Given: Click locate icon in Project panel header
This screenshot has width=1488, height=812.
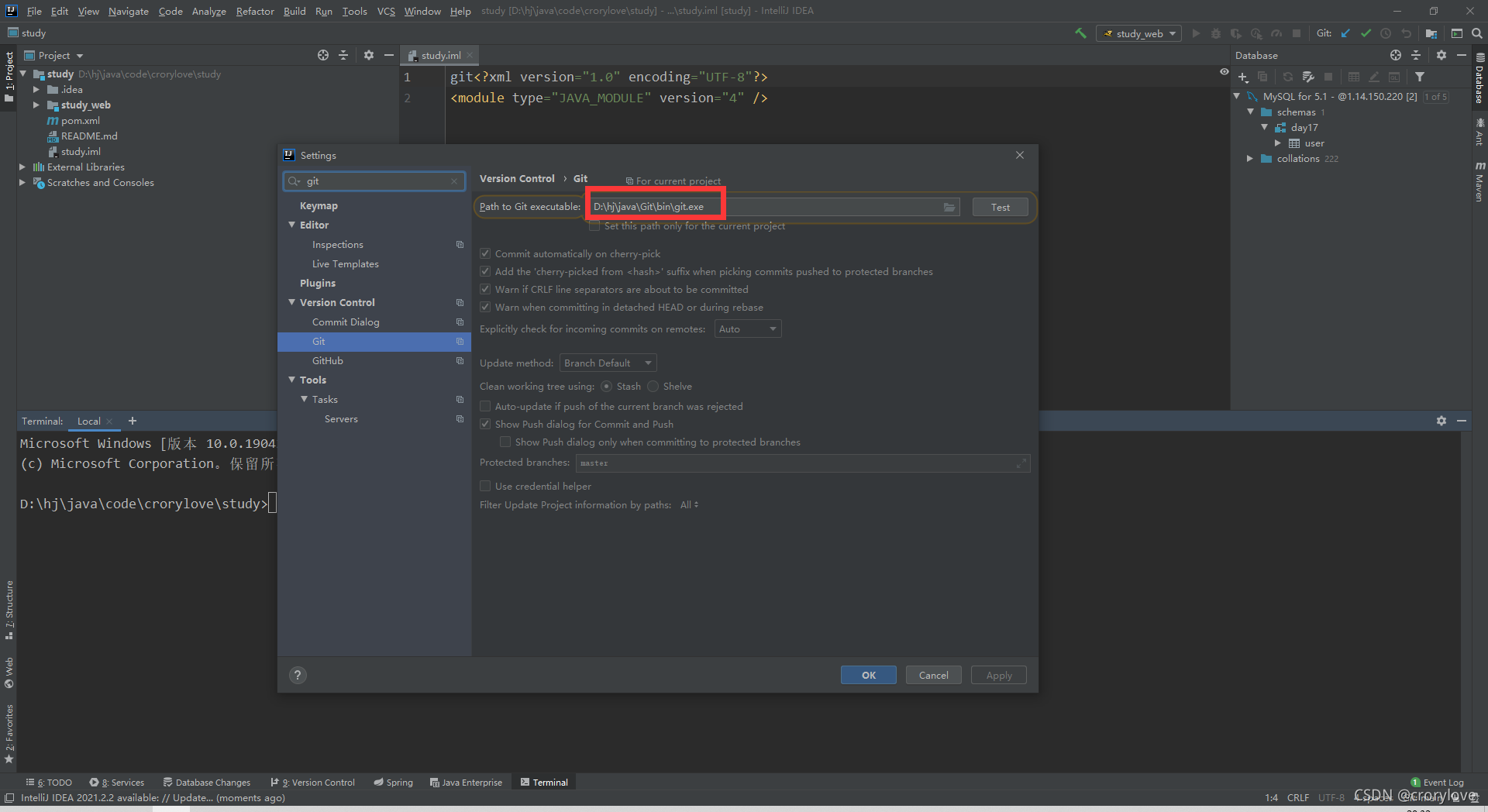Looking at the screenshot, I should (x=323, y=55).
